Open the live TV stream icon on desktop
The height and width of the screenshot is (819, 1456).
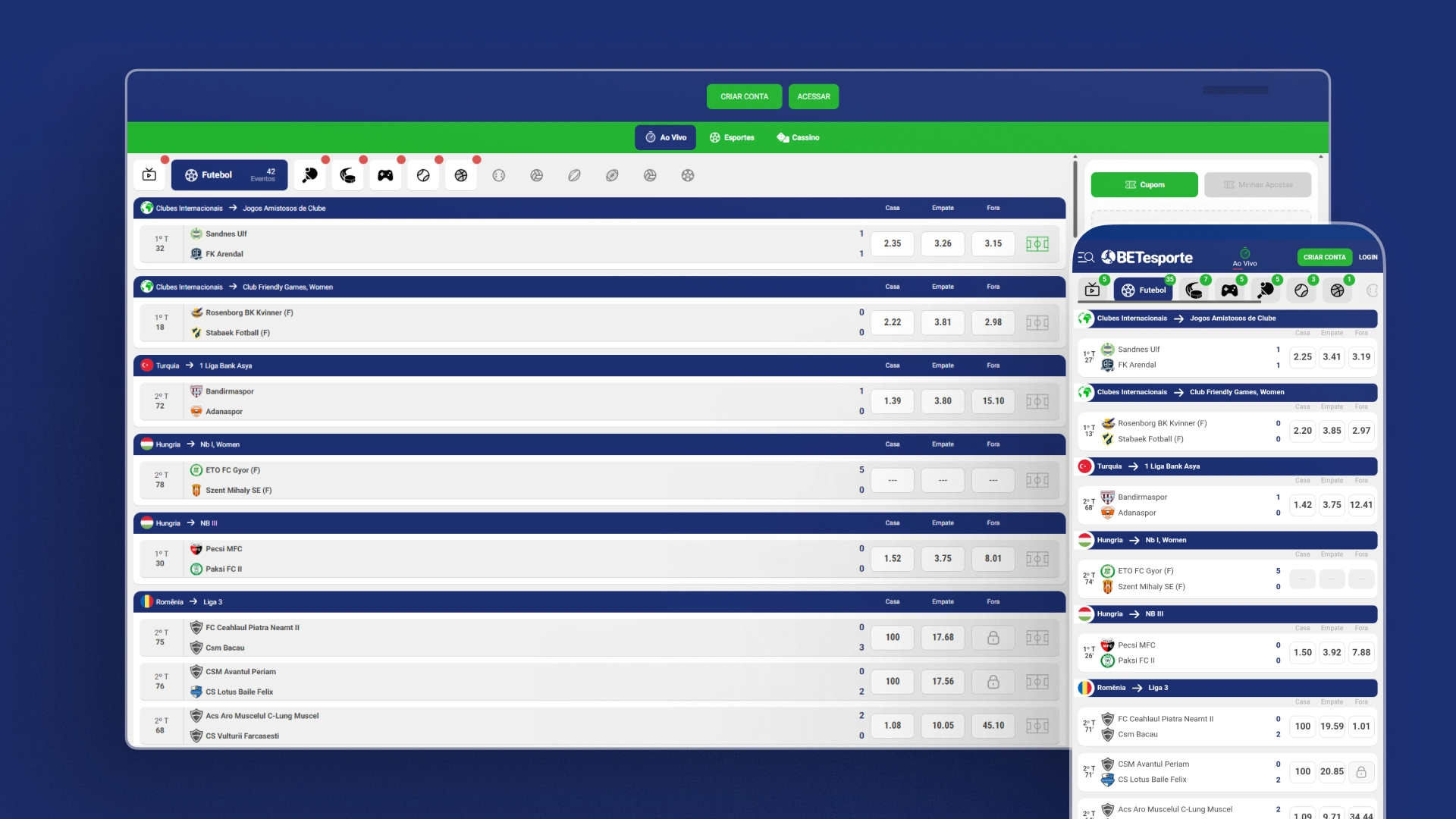(149, 175)
